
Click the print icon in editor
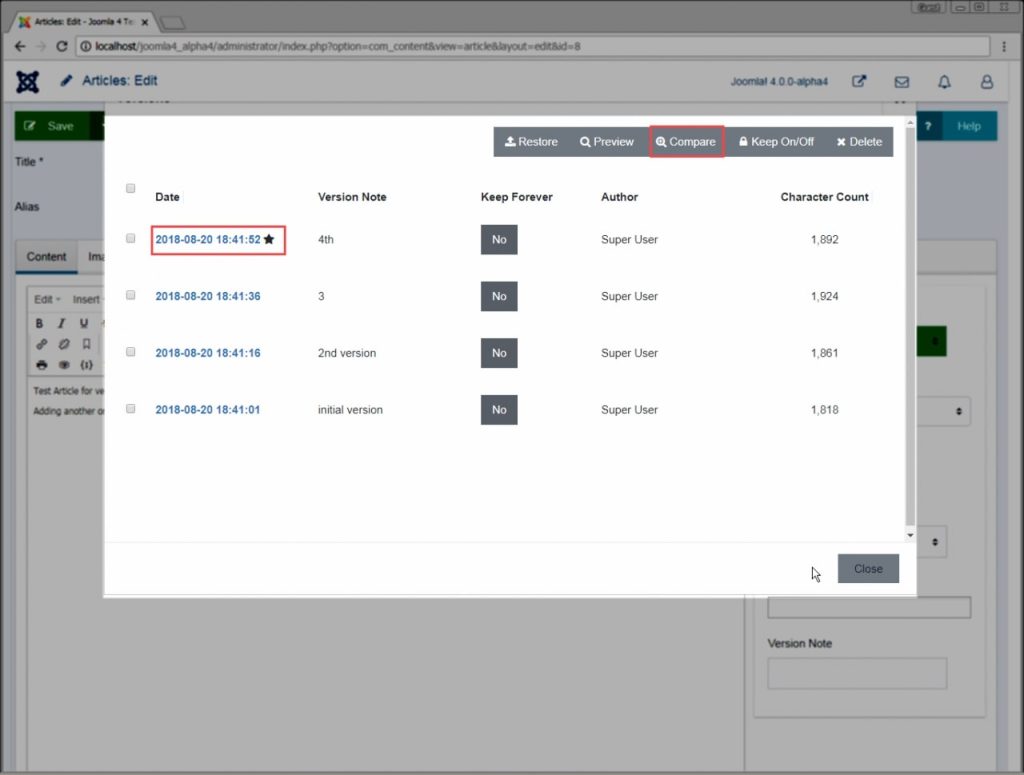click(x=41, y=365)
